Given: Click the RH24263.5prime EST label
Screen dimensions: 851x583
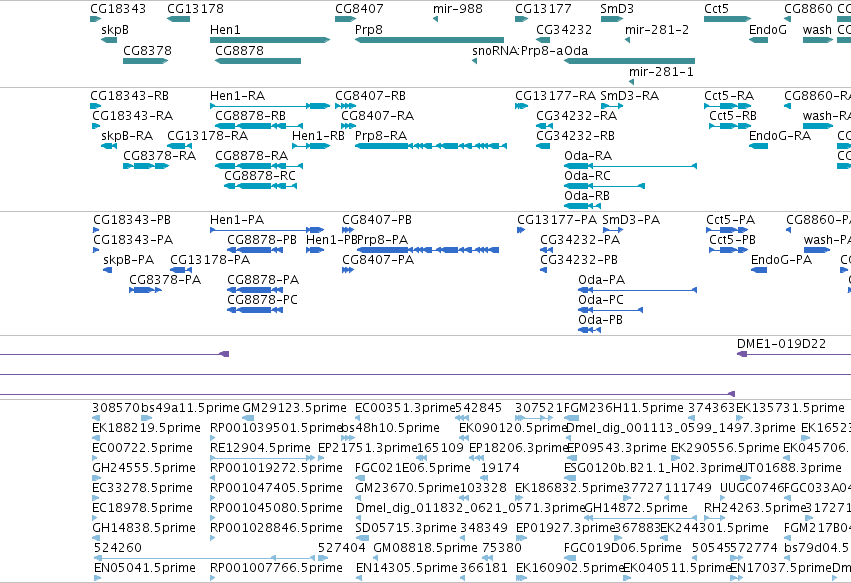Looking at the screenshot, I should [754, 508].
